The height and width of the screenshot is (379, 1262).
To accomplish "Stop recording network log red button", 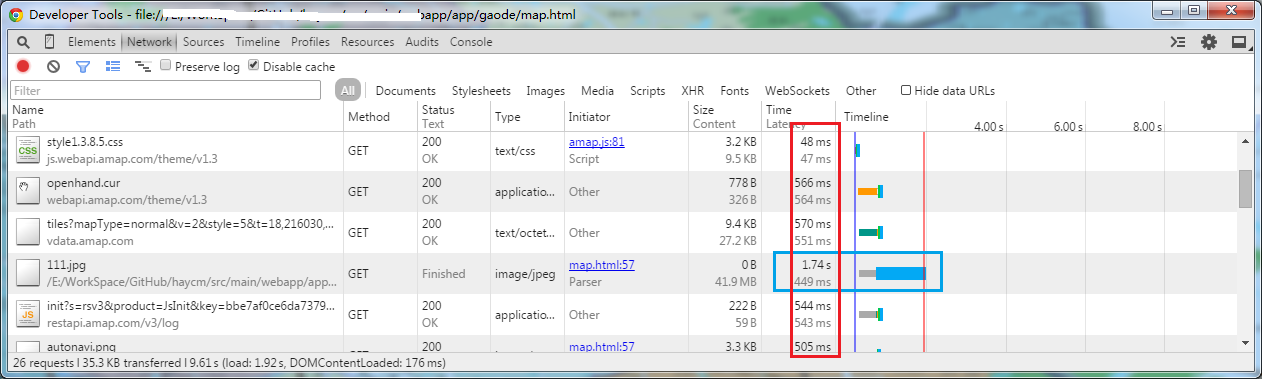I will click(23, 66).
